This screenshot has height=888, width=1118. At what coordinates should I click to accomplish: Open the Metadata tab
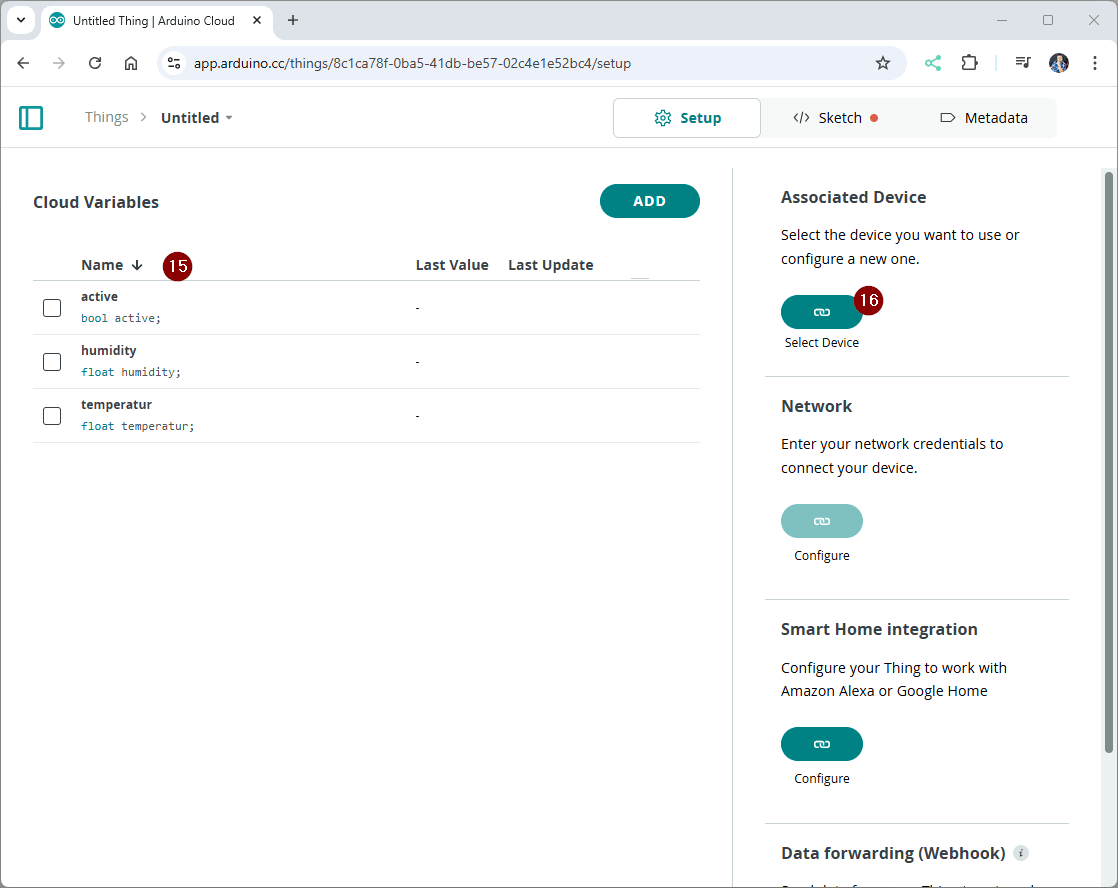click(x=984, y=118)
